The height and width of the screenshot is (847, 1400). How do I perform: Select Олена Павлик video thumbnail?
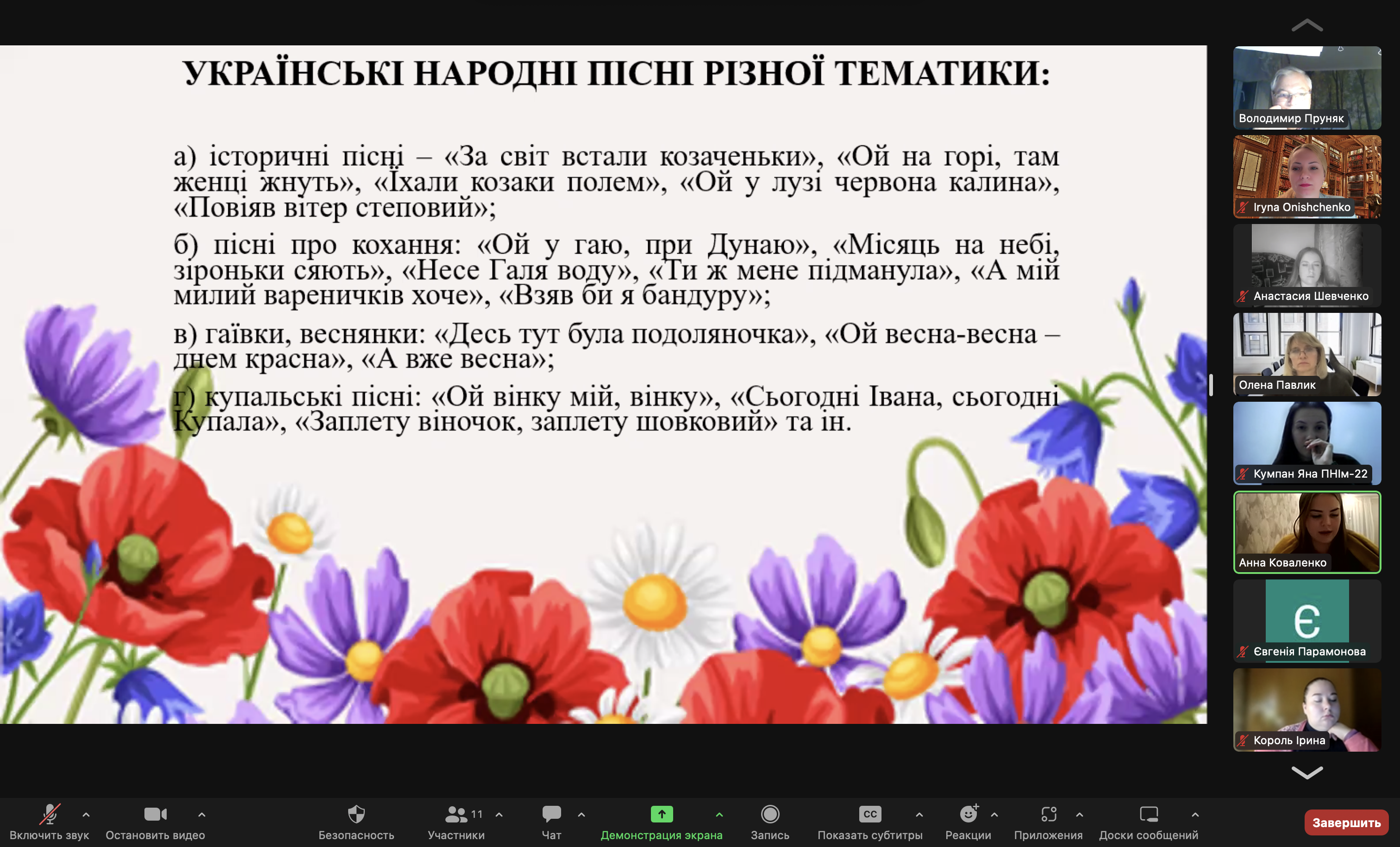1307,355
